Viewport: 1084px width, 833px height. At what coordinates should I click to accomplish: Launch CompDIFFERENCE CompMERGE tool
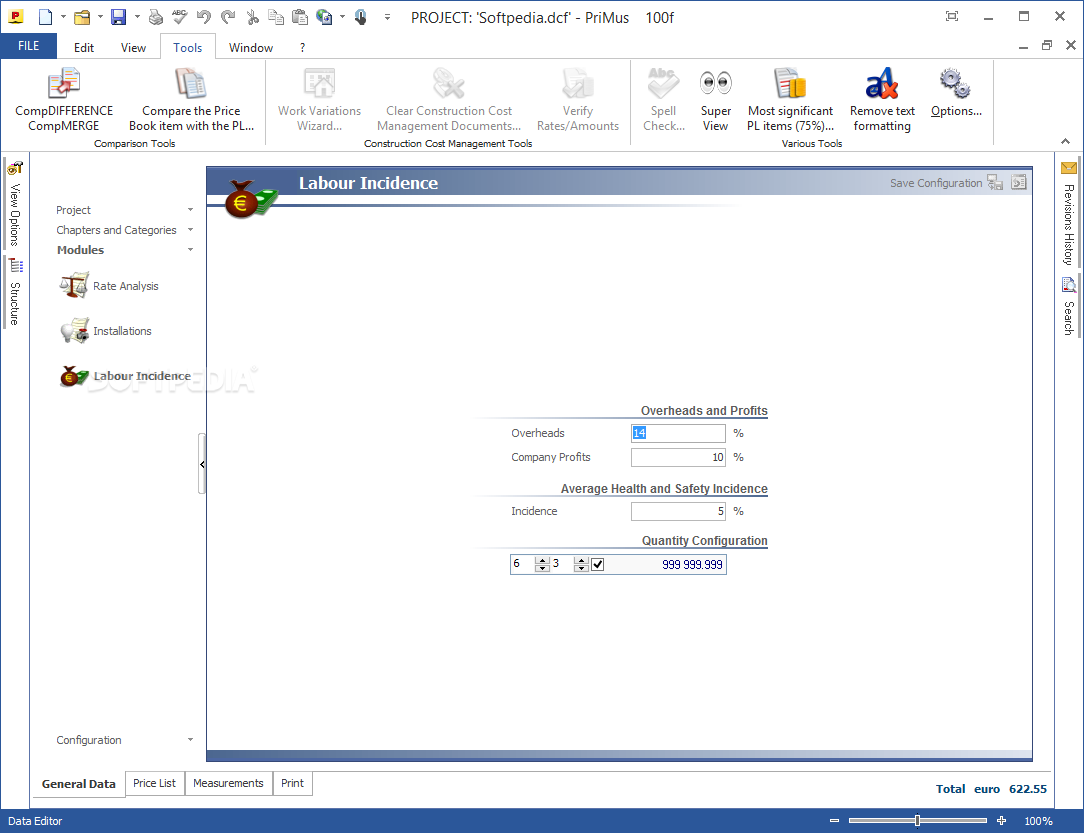tap(64, 100)
